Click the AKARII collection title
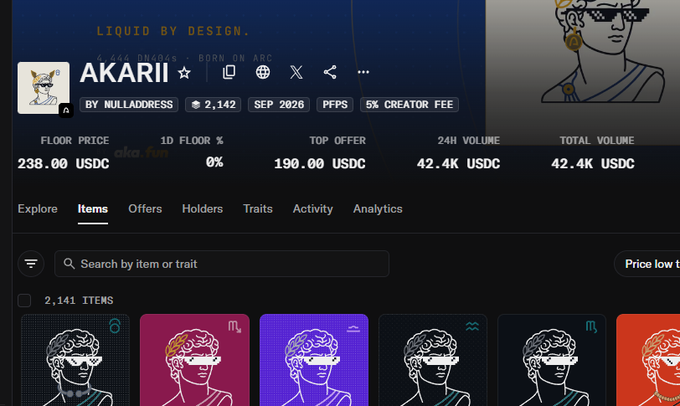Viewport: 680px width, 406px height. click(x=124, y=72)
